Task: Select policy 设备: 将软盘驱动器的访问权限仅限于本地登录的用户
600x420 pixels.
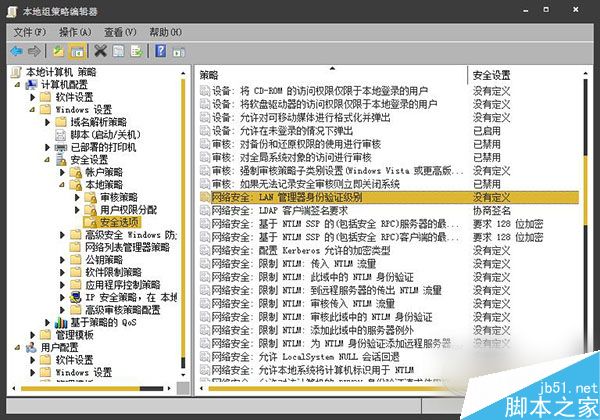Action: (324, 104)
